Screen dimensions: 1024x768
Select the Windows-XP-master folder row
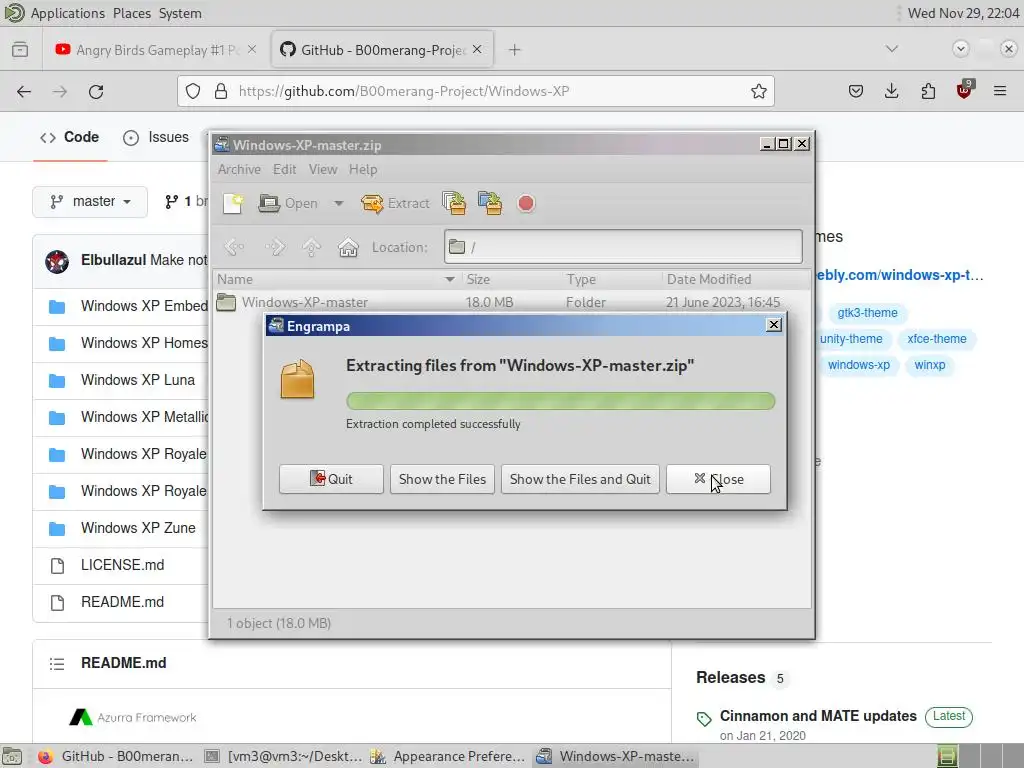(x=512, y=302)
